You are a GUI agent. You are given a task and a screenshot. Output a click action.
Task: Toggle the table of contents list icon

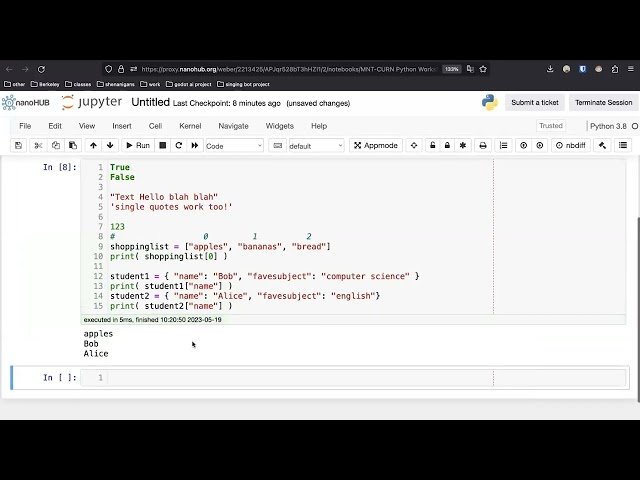[623, 145]
